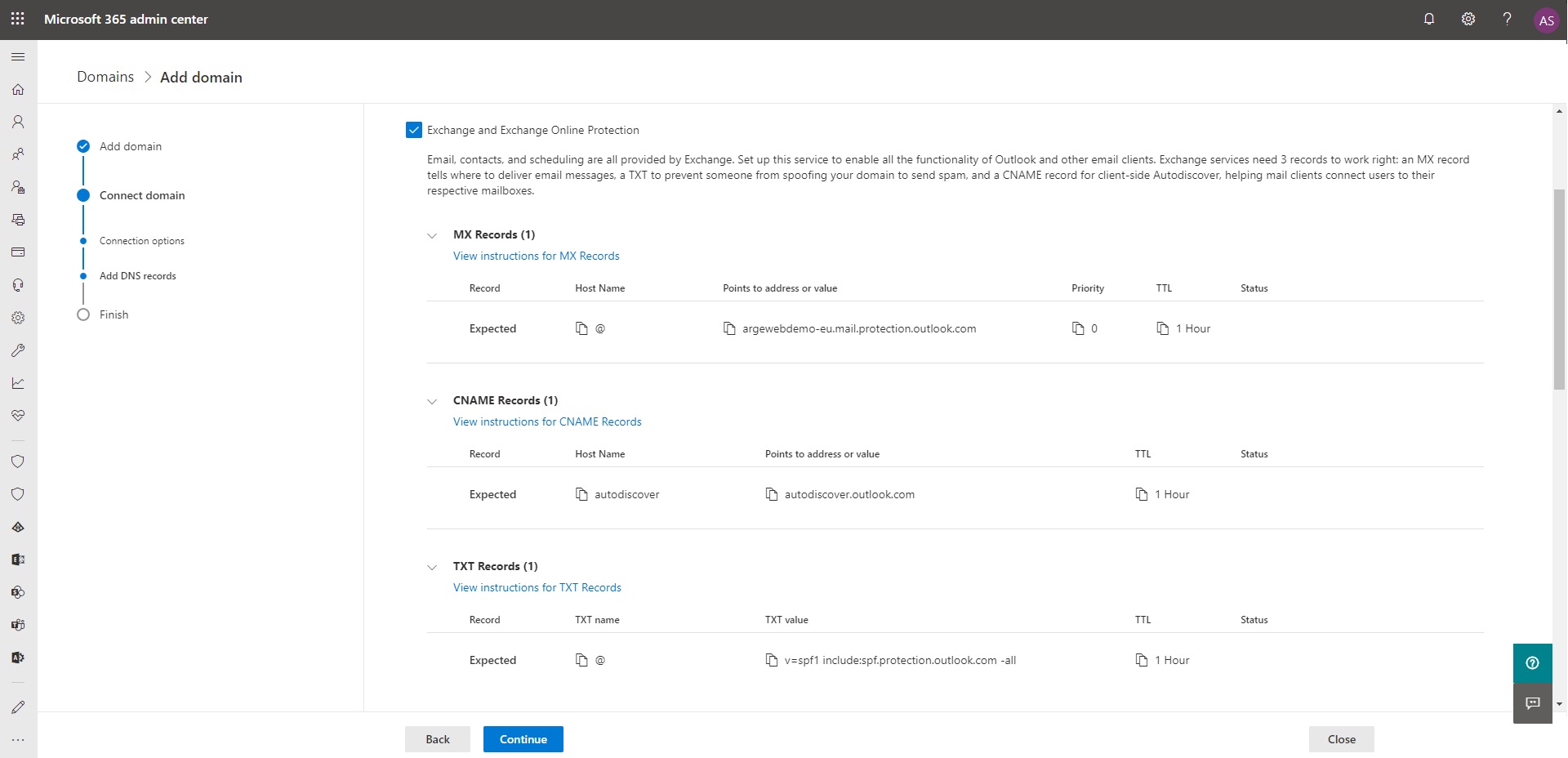The image size is (1568, 758).
Task: Open Users in the sidebar
Action: point(18,122)
